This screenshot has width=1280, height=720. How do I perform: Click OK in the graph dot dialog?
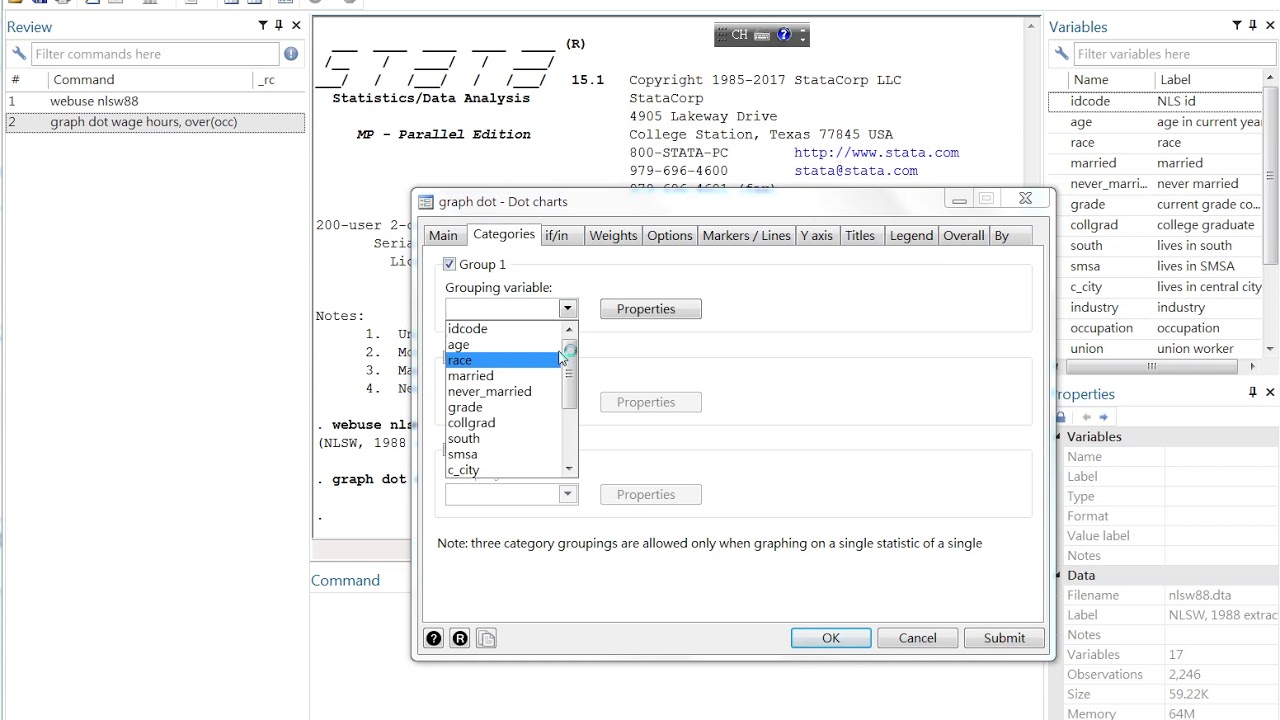[831, 638]
